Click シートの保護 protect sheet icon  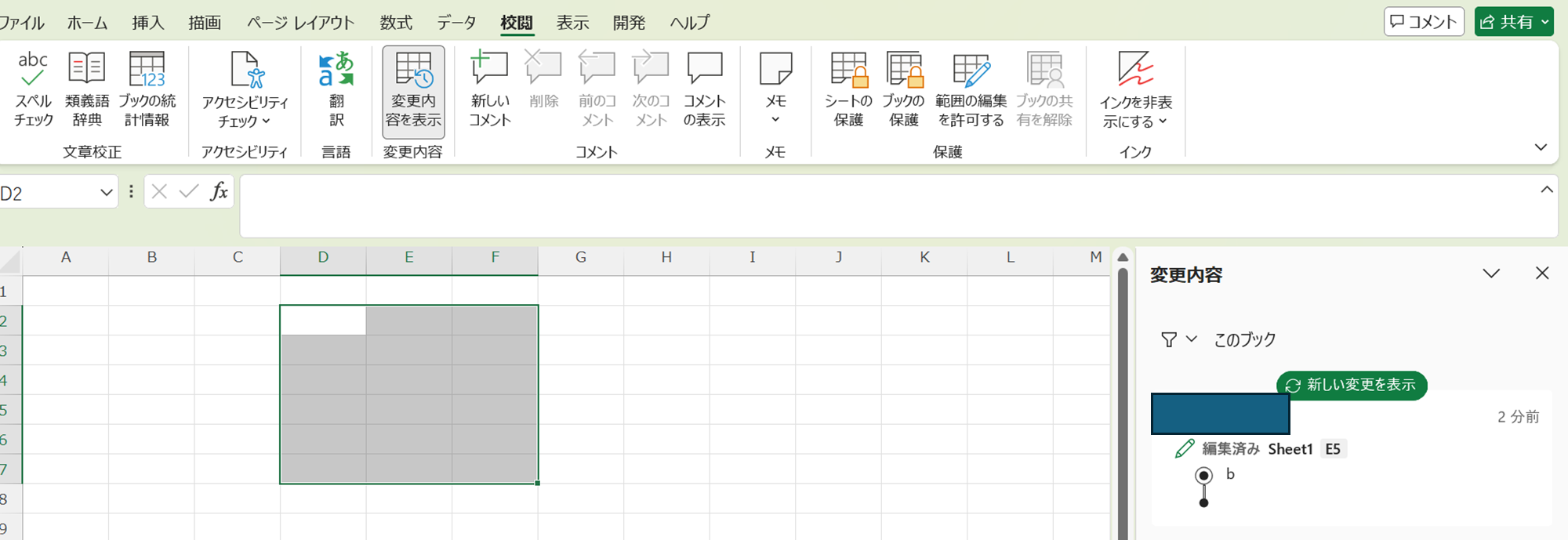[848, 88]
